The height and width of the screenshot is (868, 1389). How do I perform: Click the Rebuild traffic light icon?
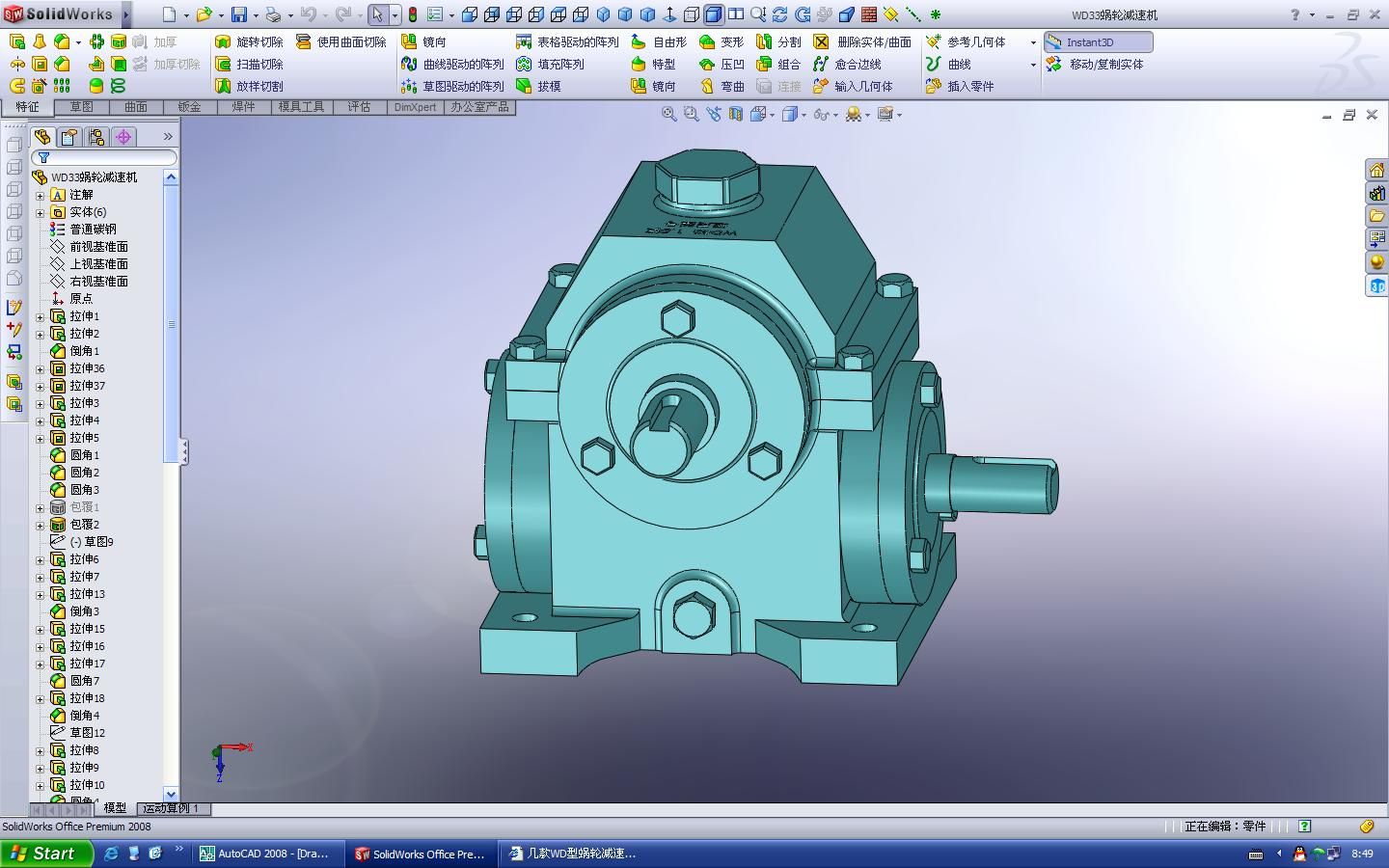(x=413, y=14)
